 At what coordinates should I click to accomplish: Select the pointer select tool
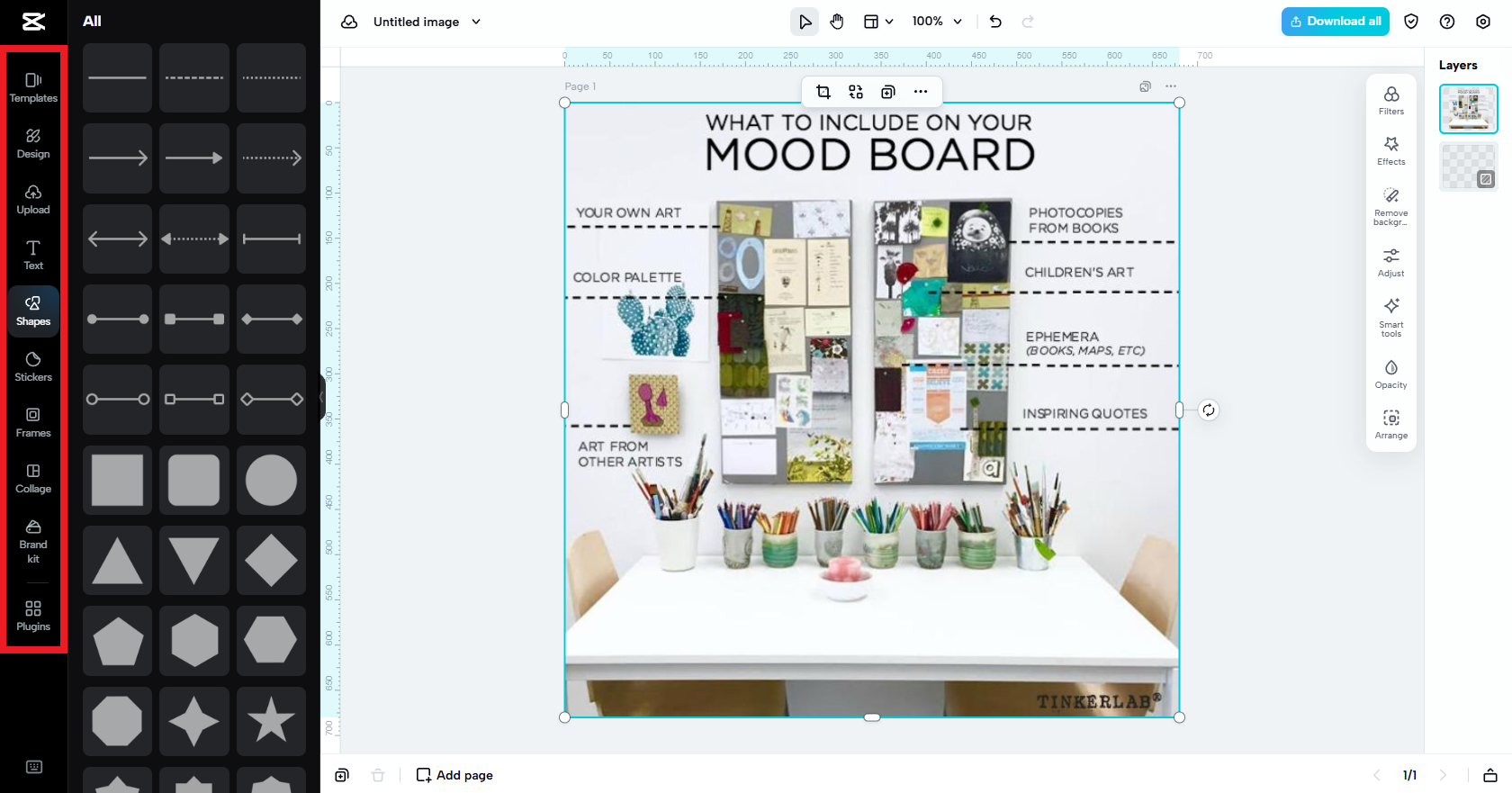pos(805,22)
